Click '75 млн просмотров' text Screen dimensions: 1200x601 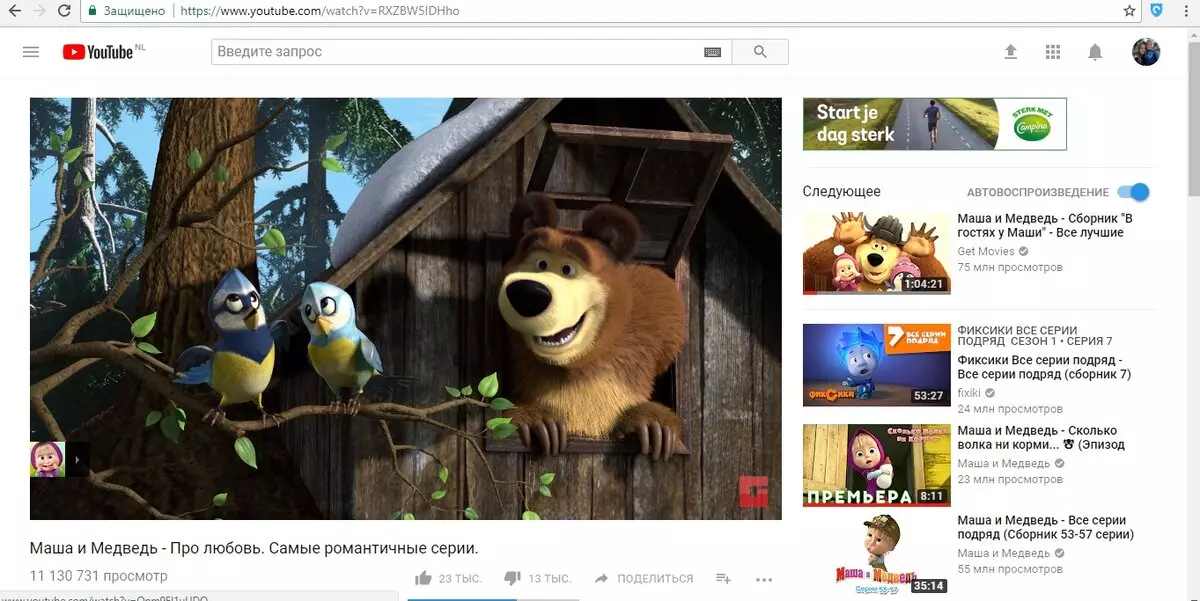(1010, 267)
